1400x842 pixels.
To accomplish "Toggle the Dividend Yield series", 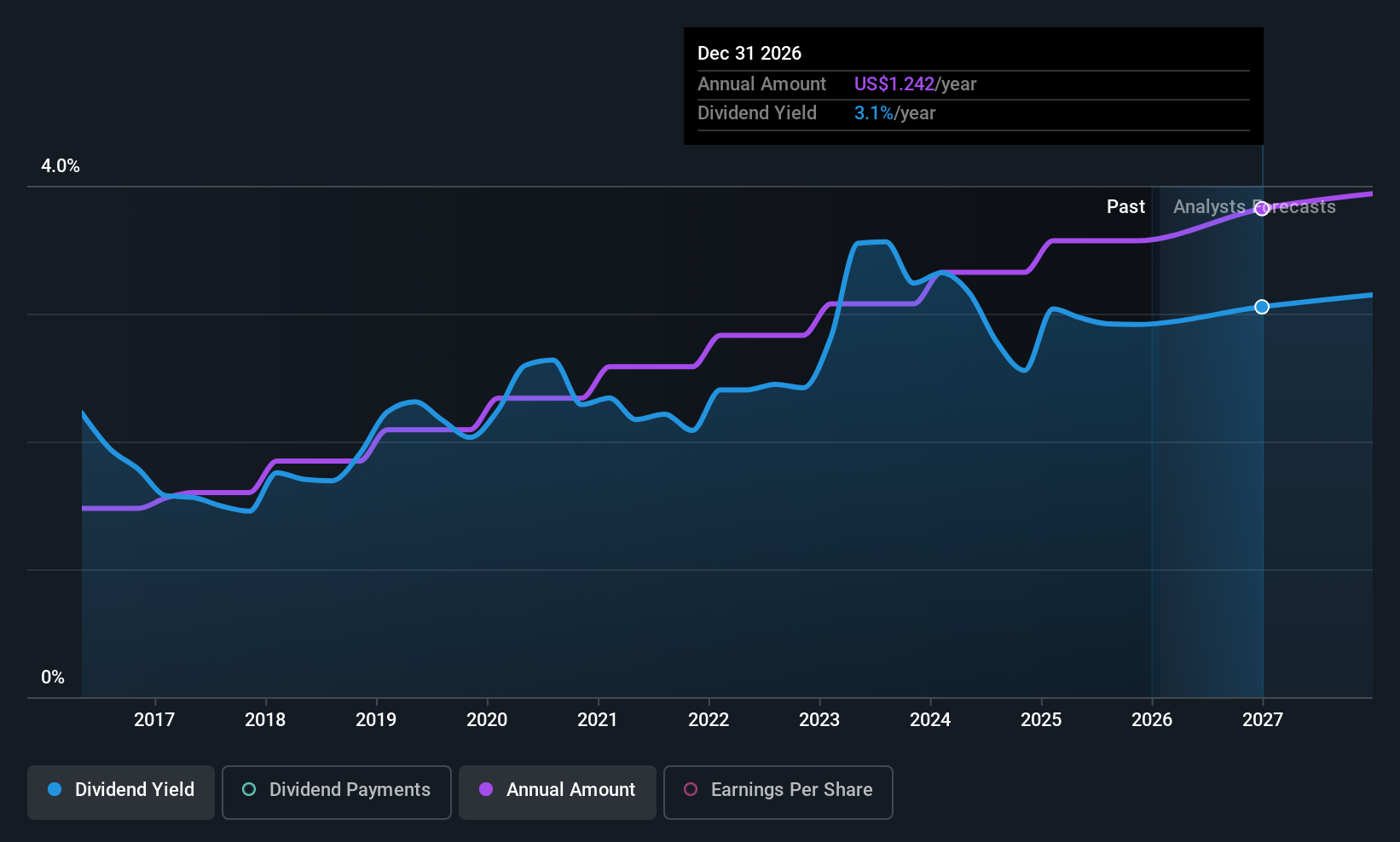I will 121,792.
